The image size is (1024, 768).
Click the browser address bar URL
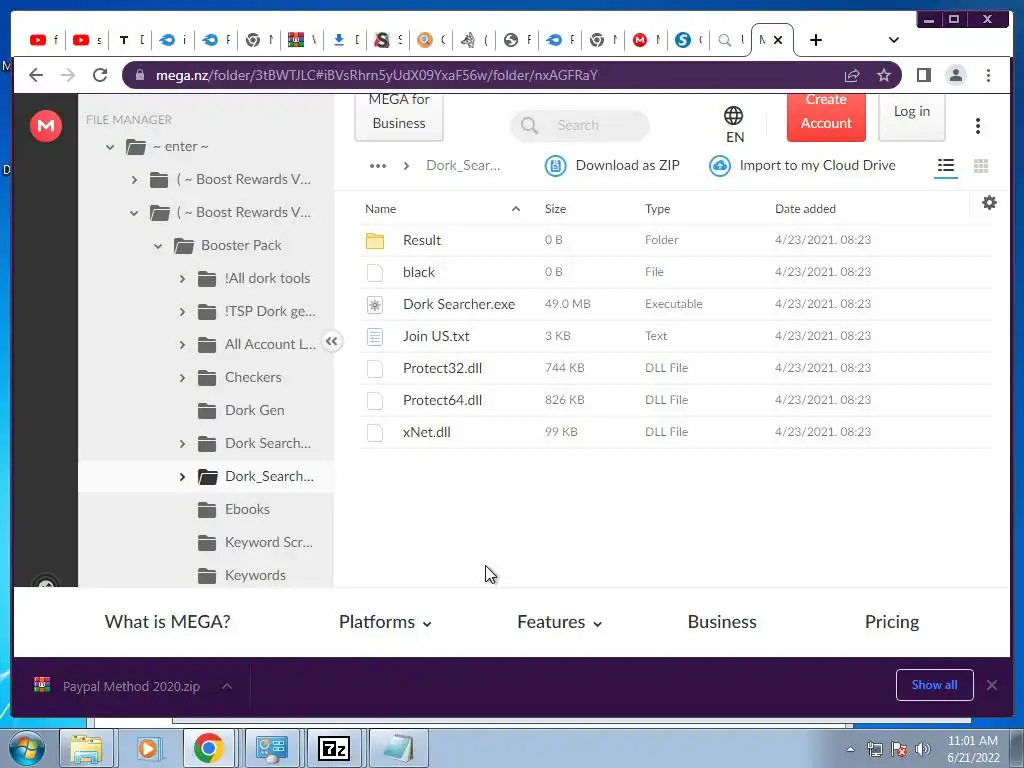pyautogui.click(x=376, y=75)
